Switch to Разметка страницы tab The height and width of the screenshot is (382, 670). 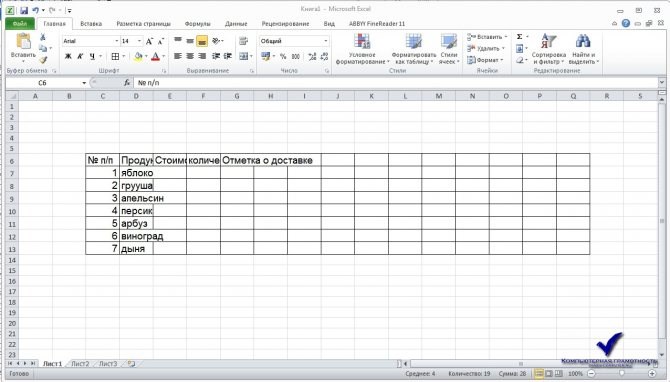click(x=144, y=24)
